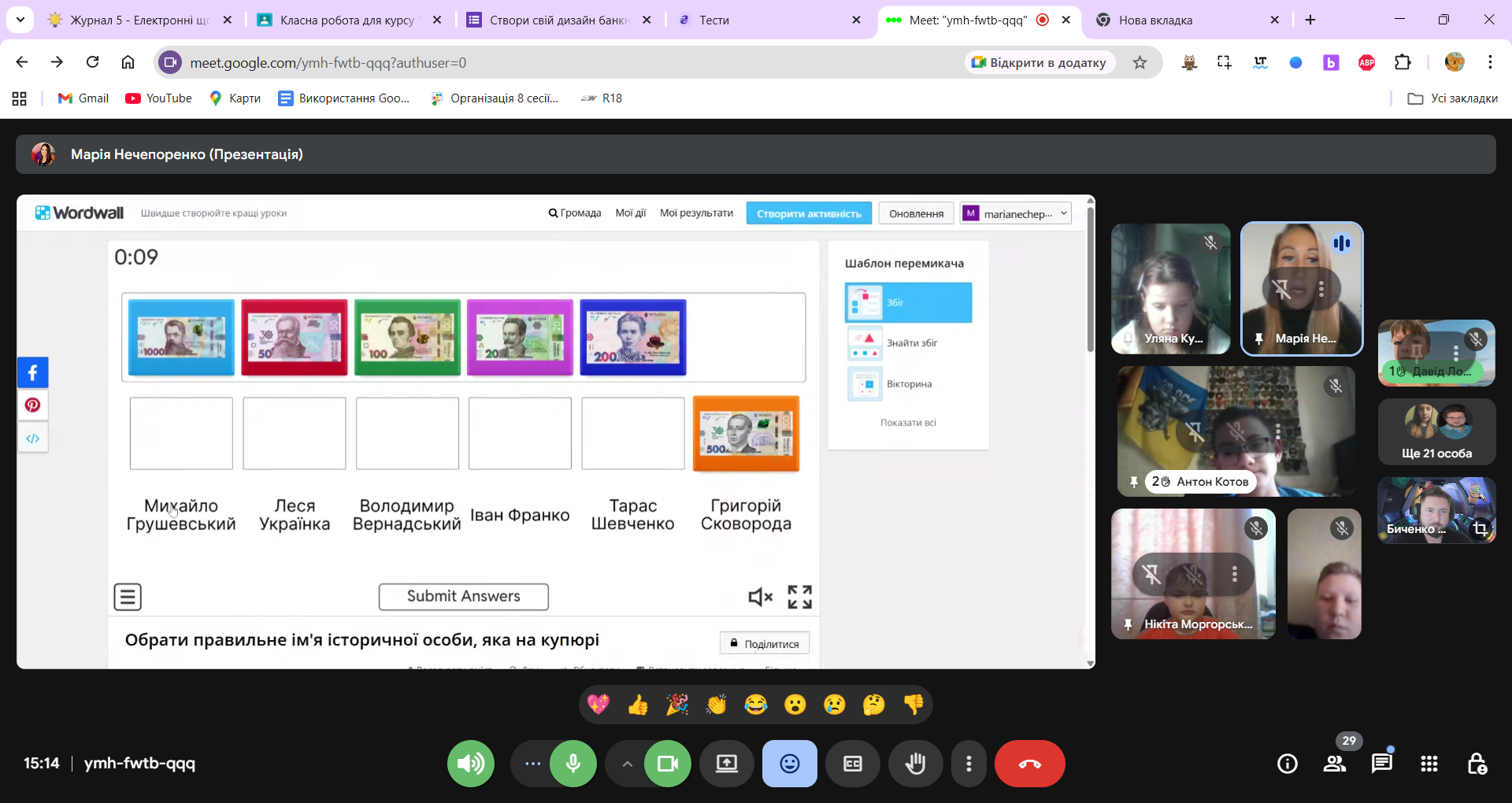1512x803 pixels.
Task: Turn off the camera
Action: coord(668,764)
